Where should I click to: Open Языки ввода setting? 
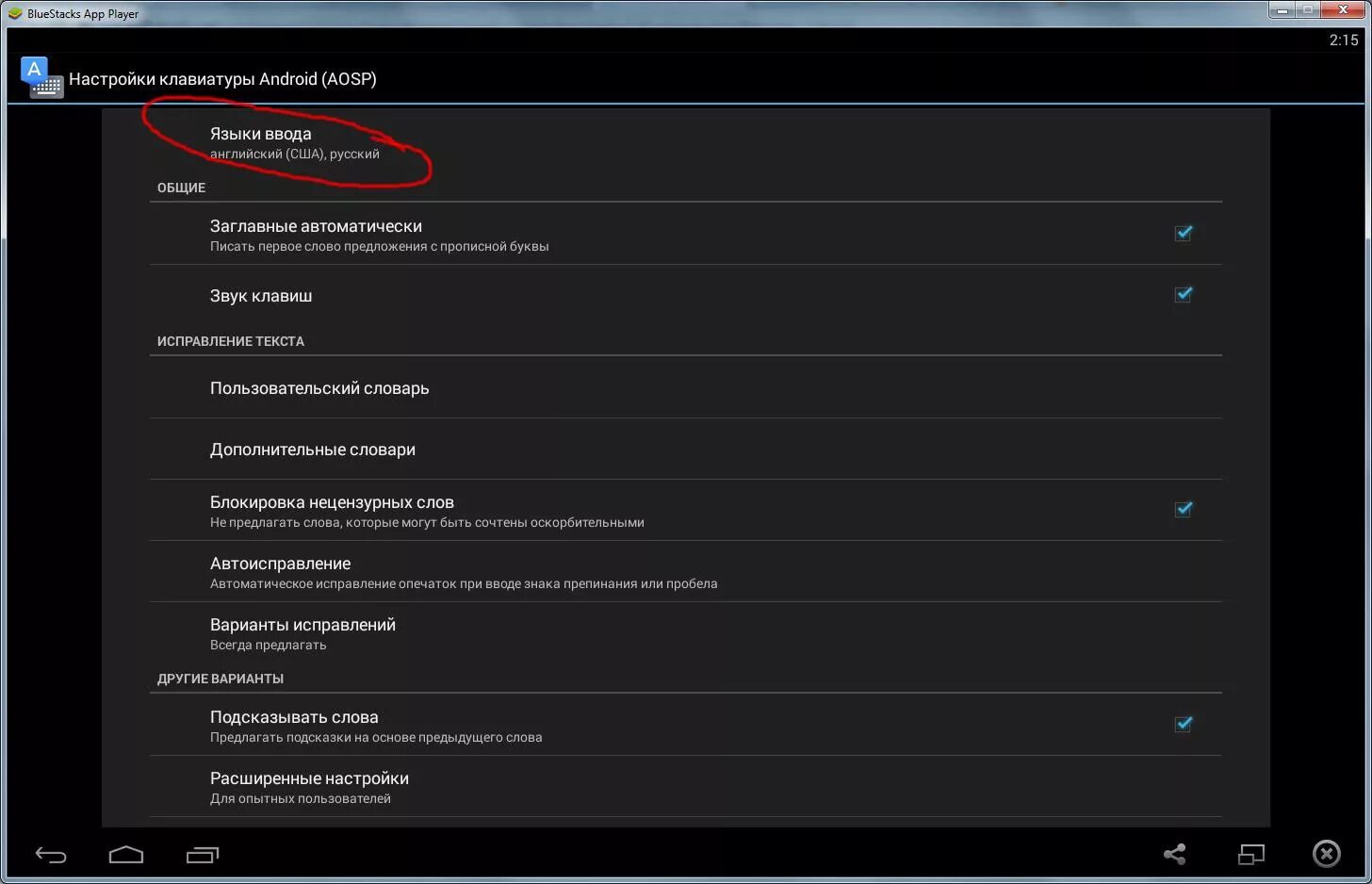[x=685, y=142]
